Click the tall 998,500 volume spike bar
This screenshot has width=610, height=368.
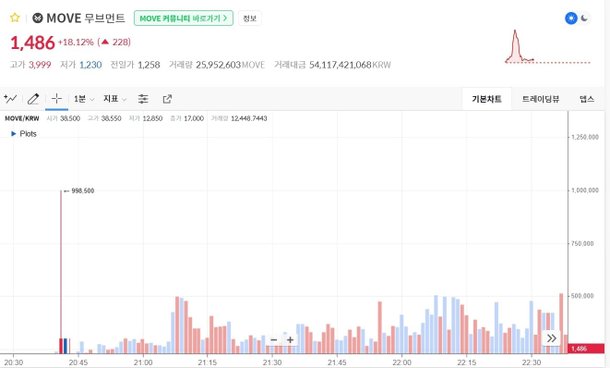click(x=61, y=272)
